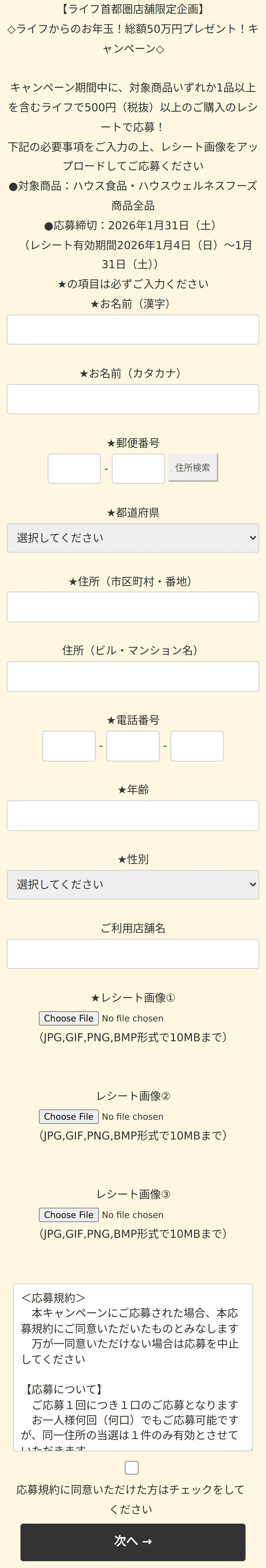This screenshot has height=1568, width=266.
Task: Choose a file for レシート画像①
Action: click(69, 1018)
